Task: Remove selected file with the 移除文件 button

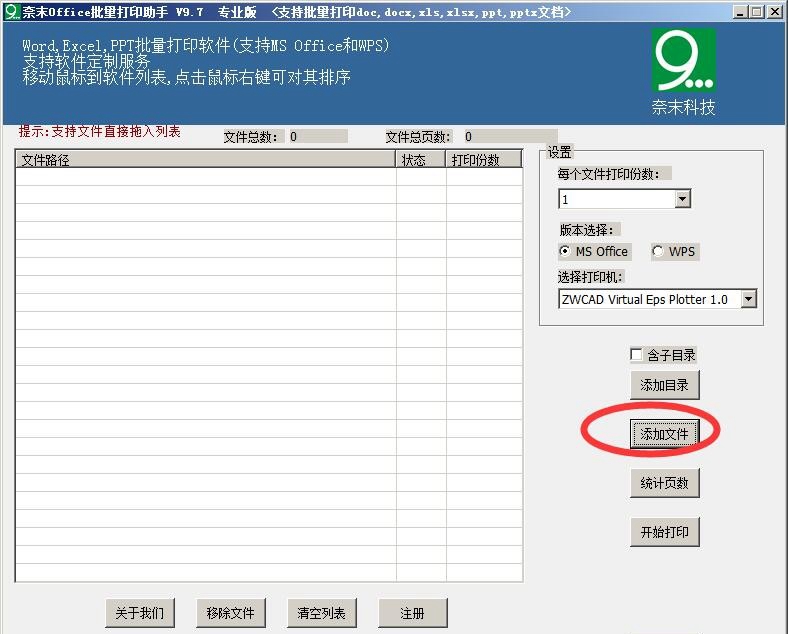Action: click(x=231, y=613)
